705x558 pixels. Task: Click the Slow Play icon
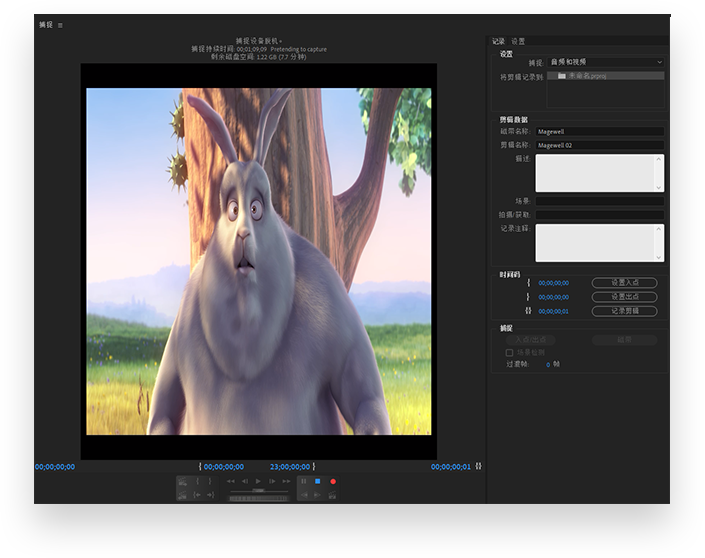click(317, 495)
